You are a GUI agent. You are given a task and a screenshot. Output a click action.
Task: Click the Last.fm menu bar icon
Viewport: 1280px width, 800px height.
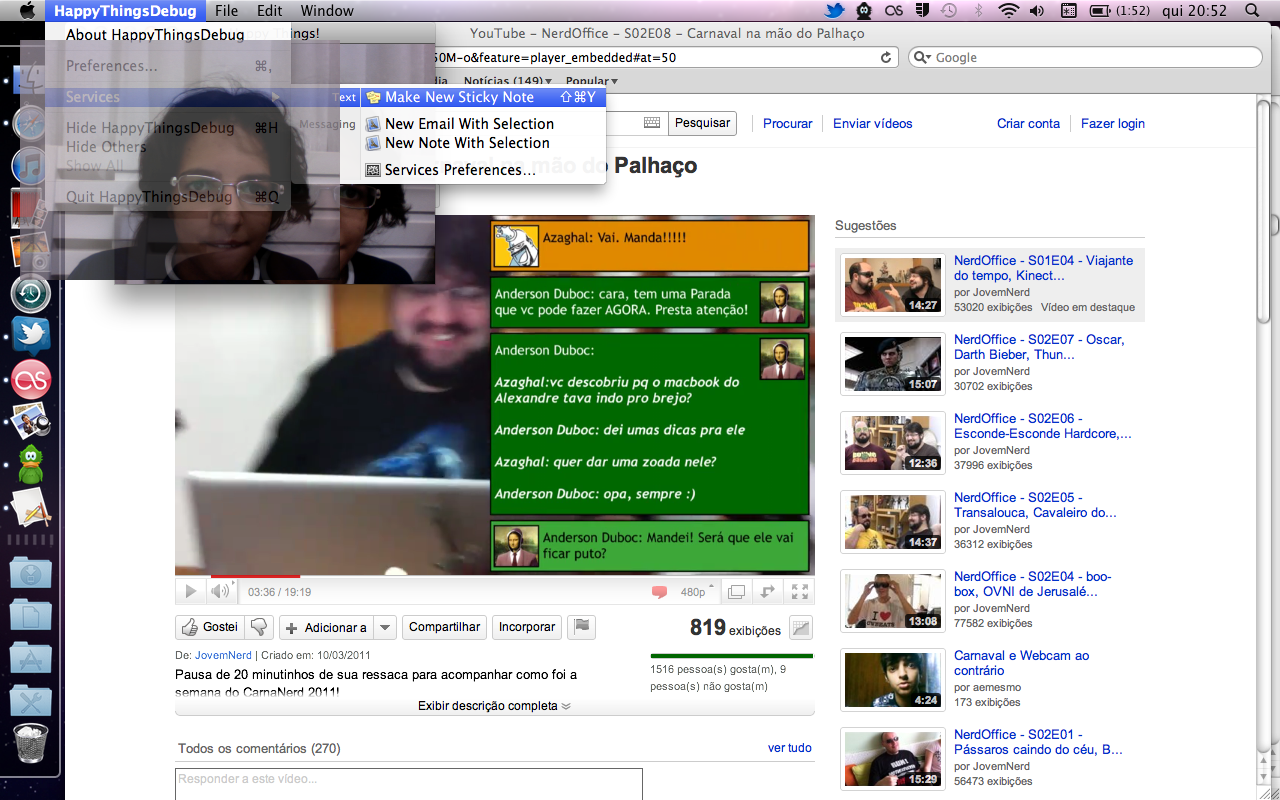[894, 11]
